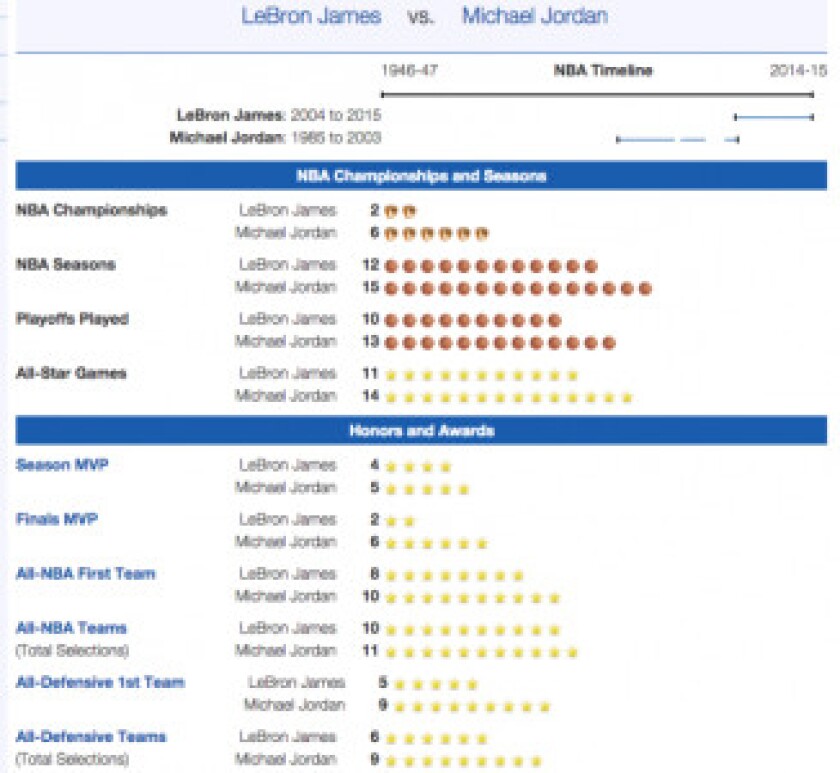Click LeBron's All-Defensive Teams count 6
The width and height of the screenshot is (840, 773).
pos(375,737)
